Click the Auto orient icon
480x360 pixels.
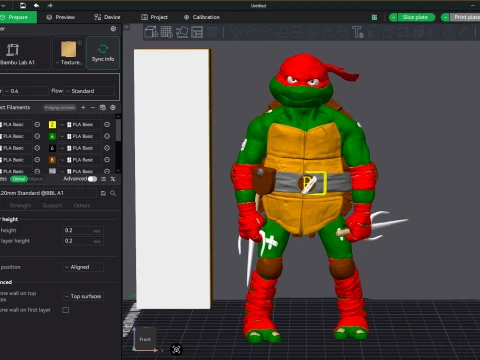182,32
